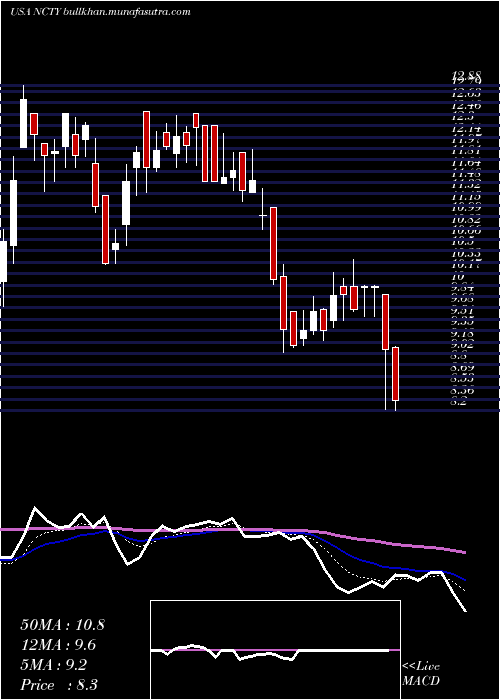Select the 5MA : 9.2 readout
This screenshot has width=500, height=700.
click(54, 665)
